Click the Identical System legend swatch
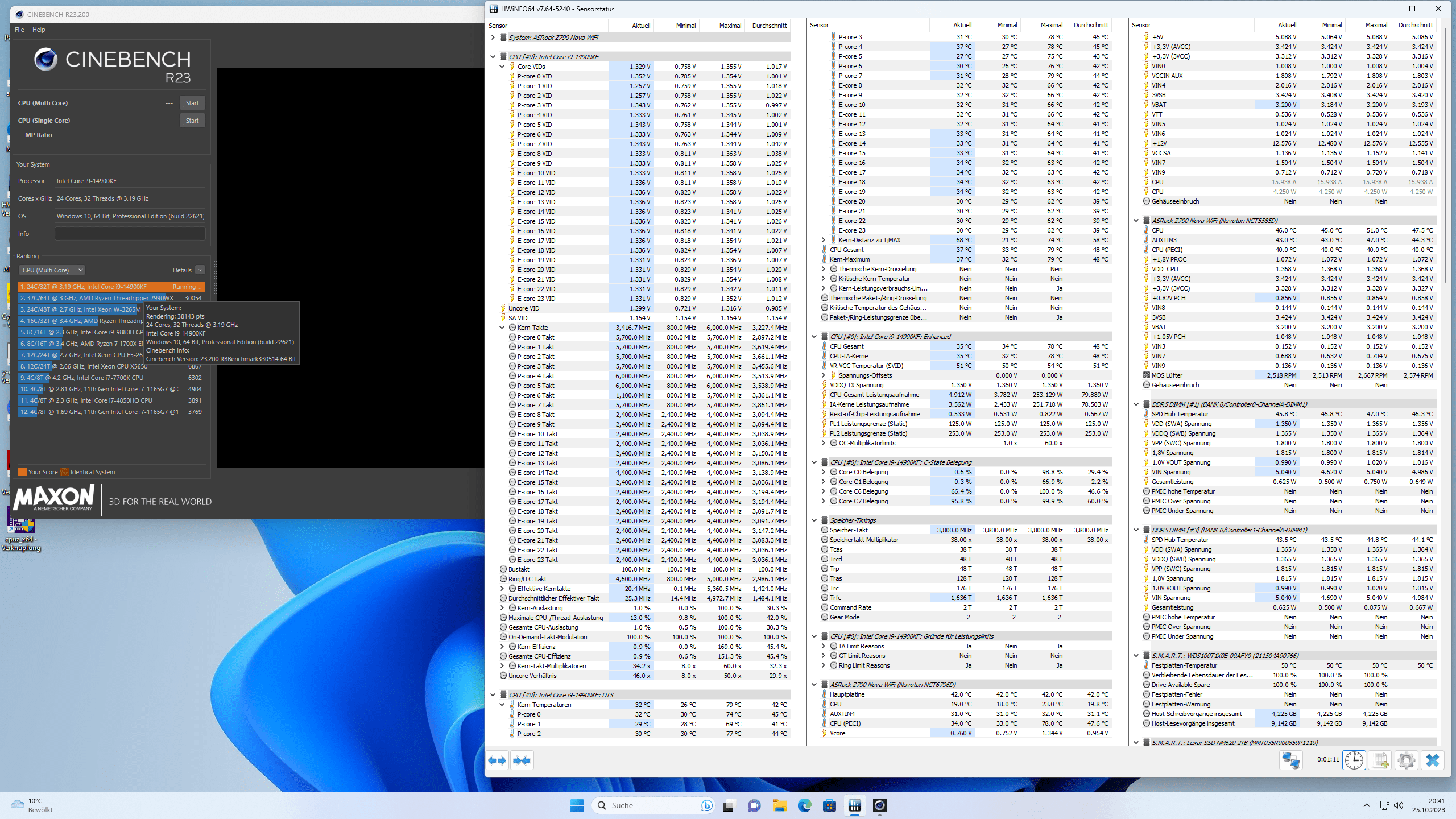The width and height of the screenshot is (1456, 819). click(x=64, y=472)
